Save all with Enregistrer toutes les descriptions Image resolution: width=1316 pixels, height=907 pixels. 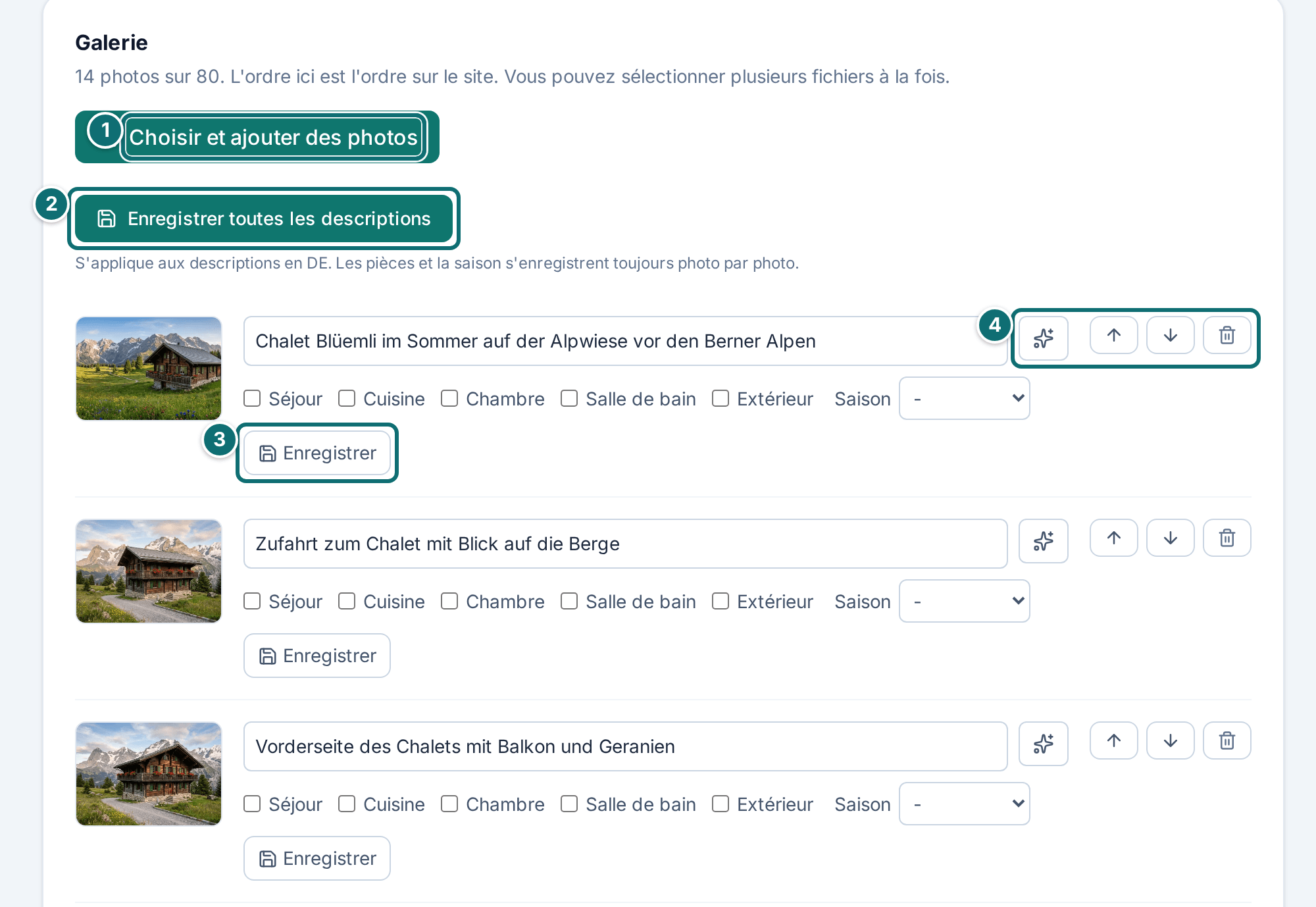click(x=264, y=219)
